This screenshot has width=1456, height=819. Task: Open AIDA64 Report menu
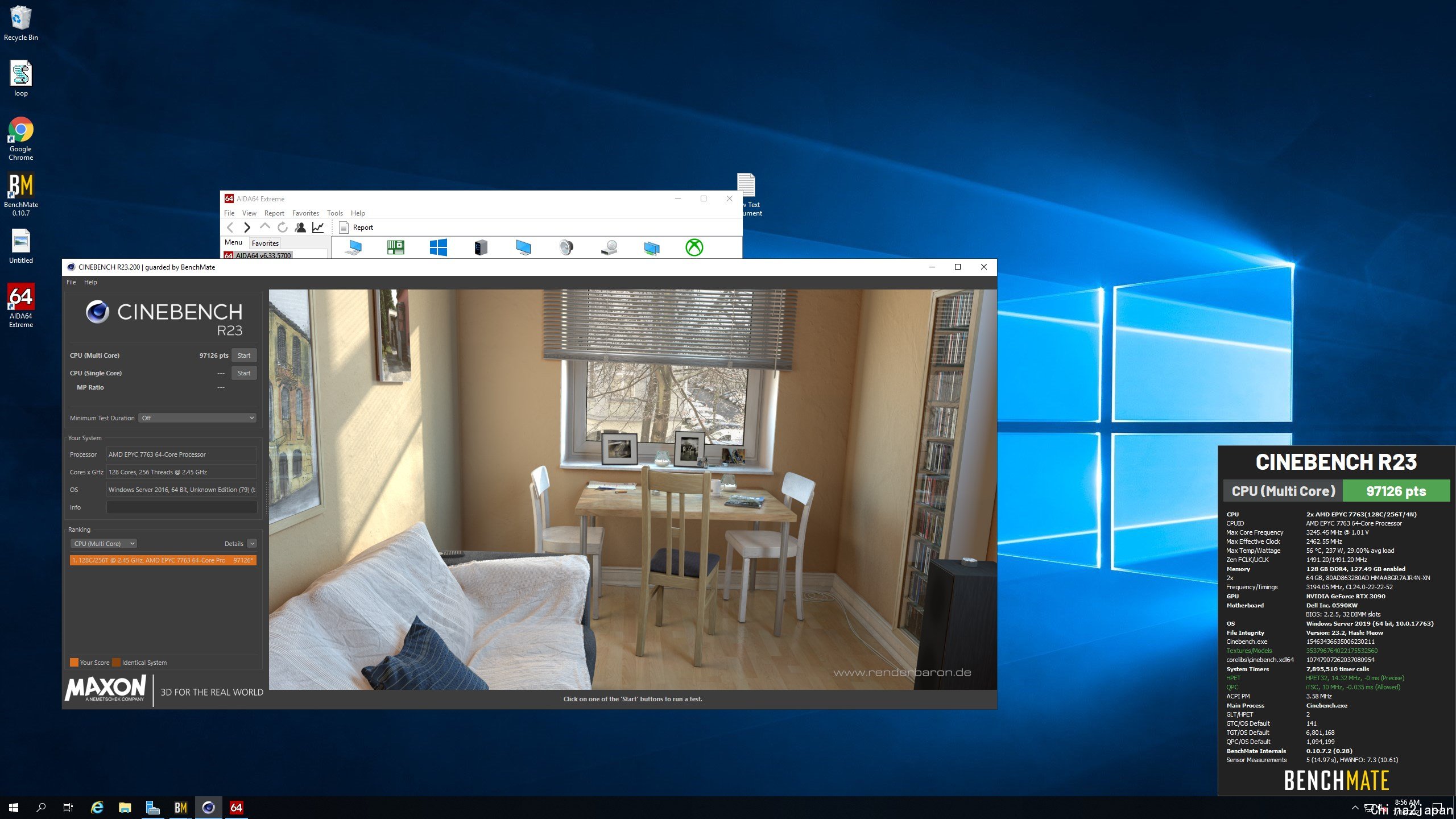(274, 213)
